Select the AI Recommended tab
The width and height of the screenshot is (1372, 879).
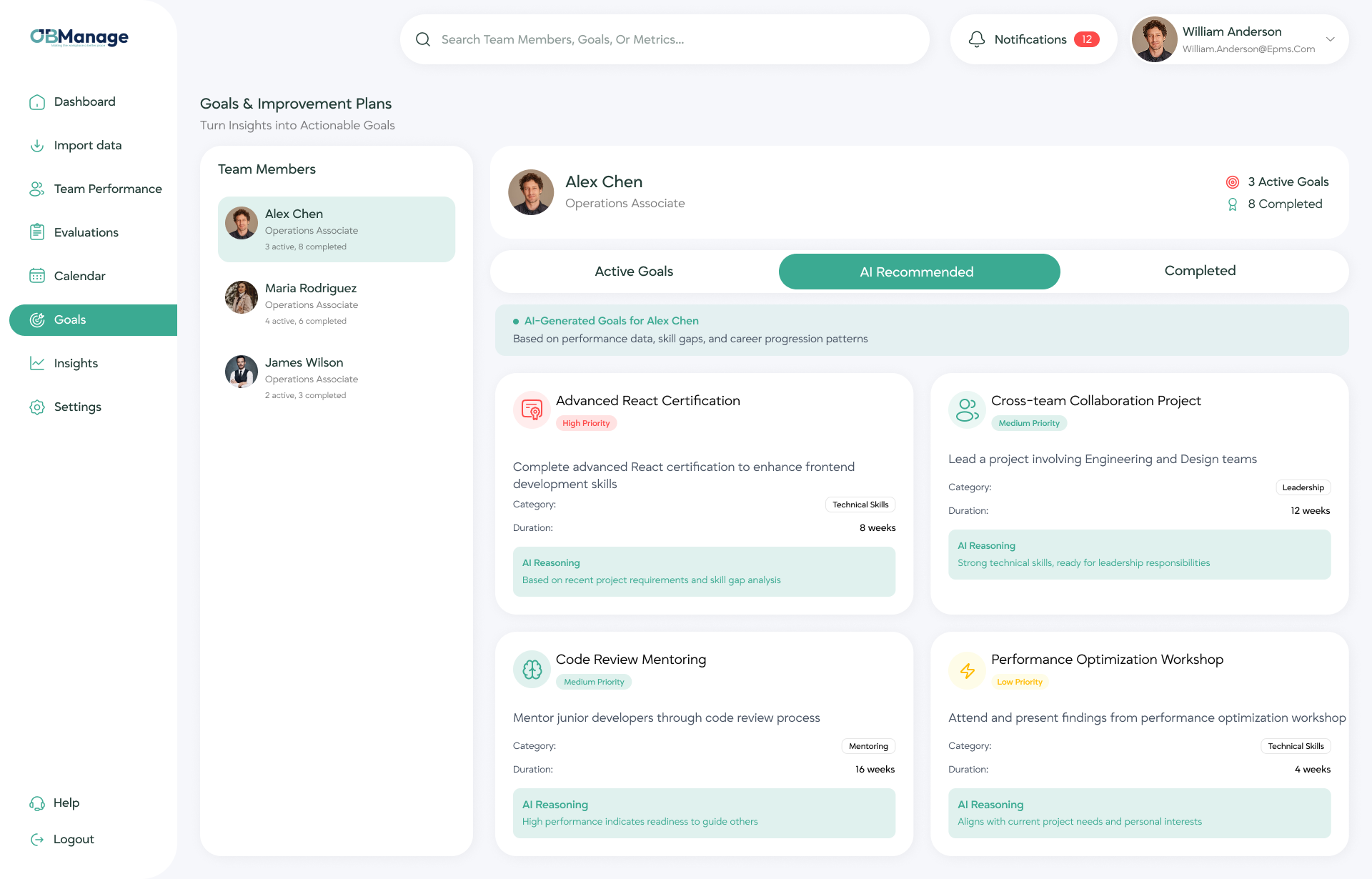(x=918, y=272)
